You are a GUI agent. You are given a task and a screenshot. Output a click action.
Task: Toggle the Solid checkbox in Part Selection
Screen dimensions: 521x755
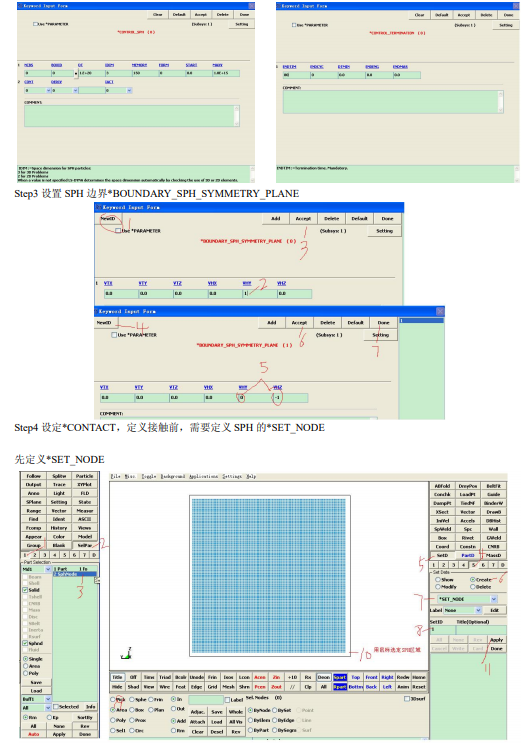pyautogui.click(x=25, y=590)
